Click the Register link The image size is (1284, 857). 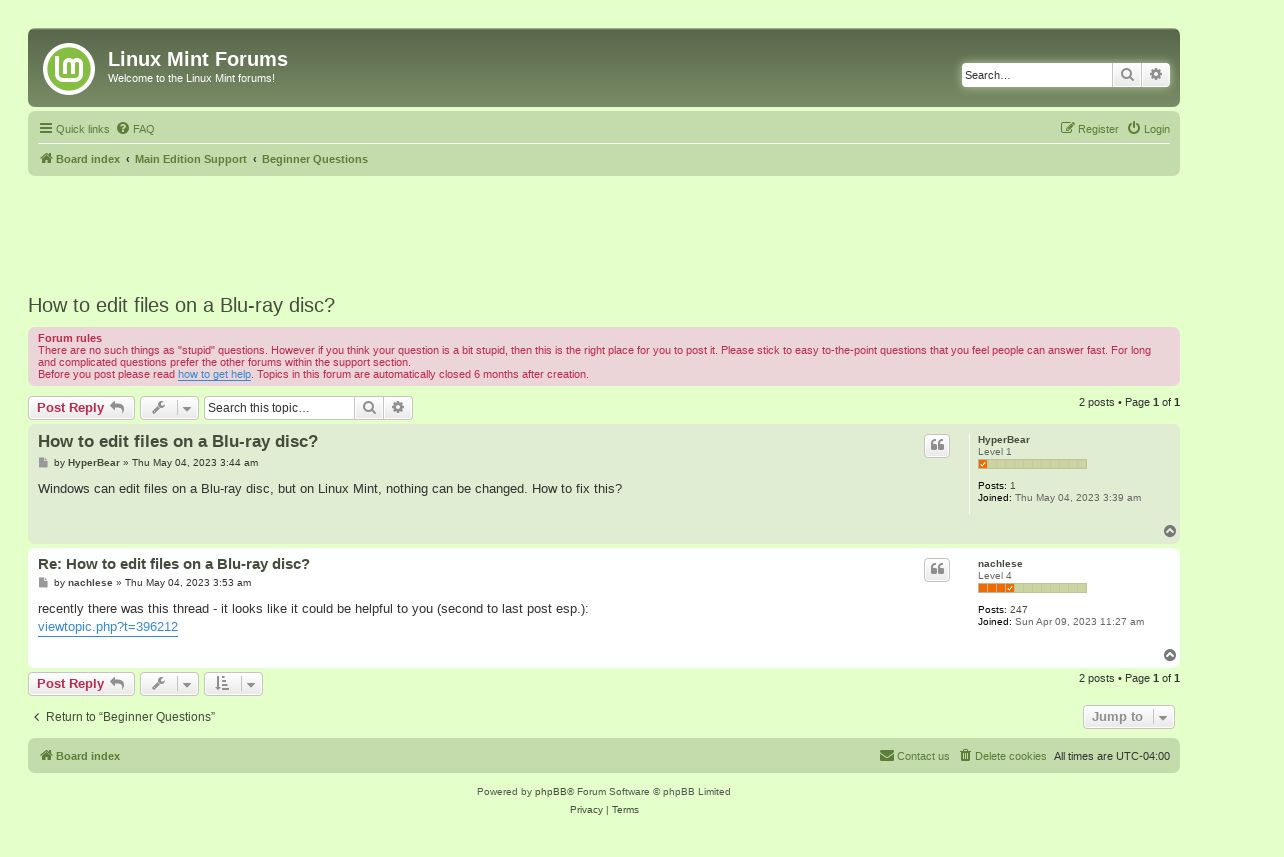point(1089,129)
